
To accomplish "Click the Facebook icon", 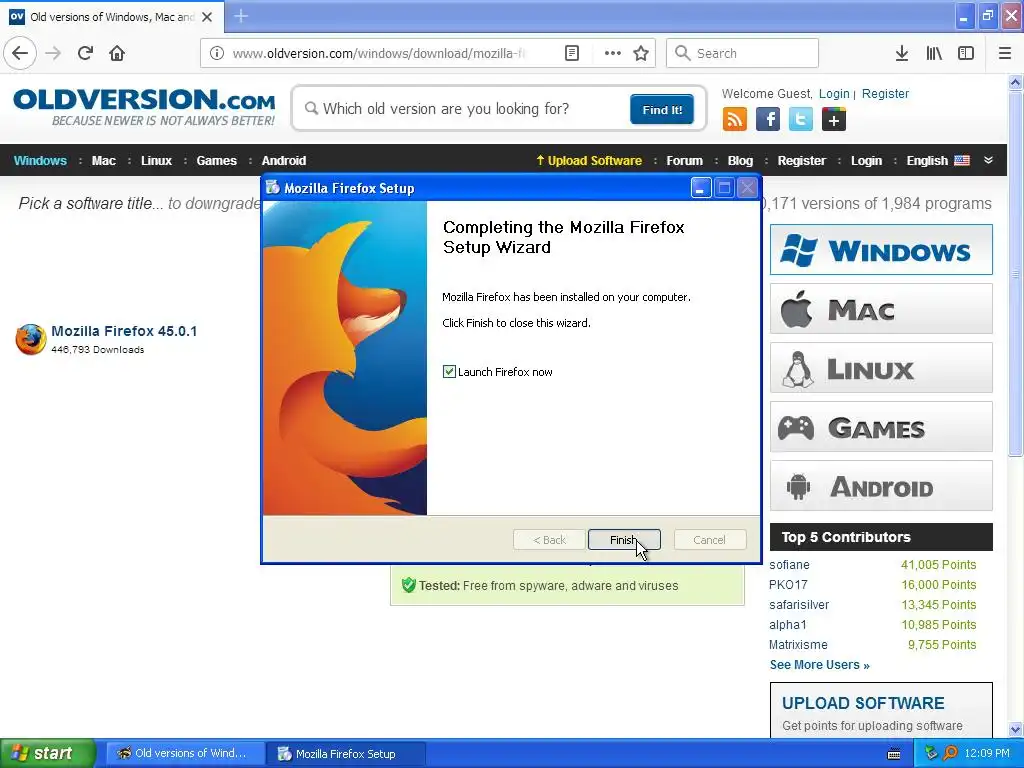I will click(768, 120).
